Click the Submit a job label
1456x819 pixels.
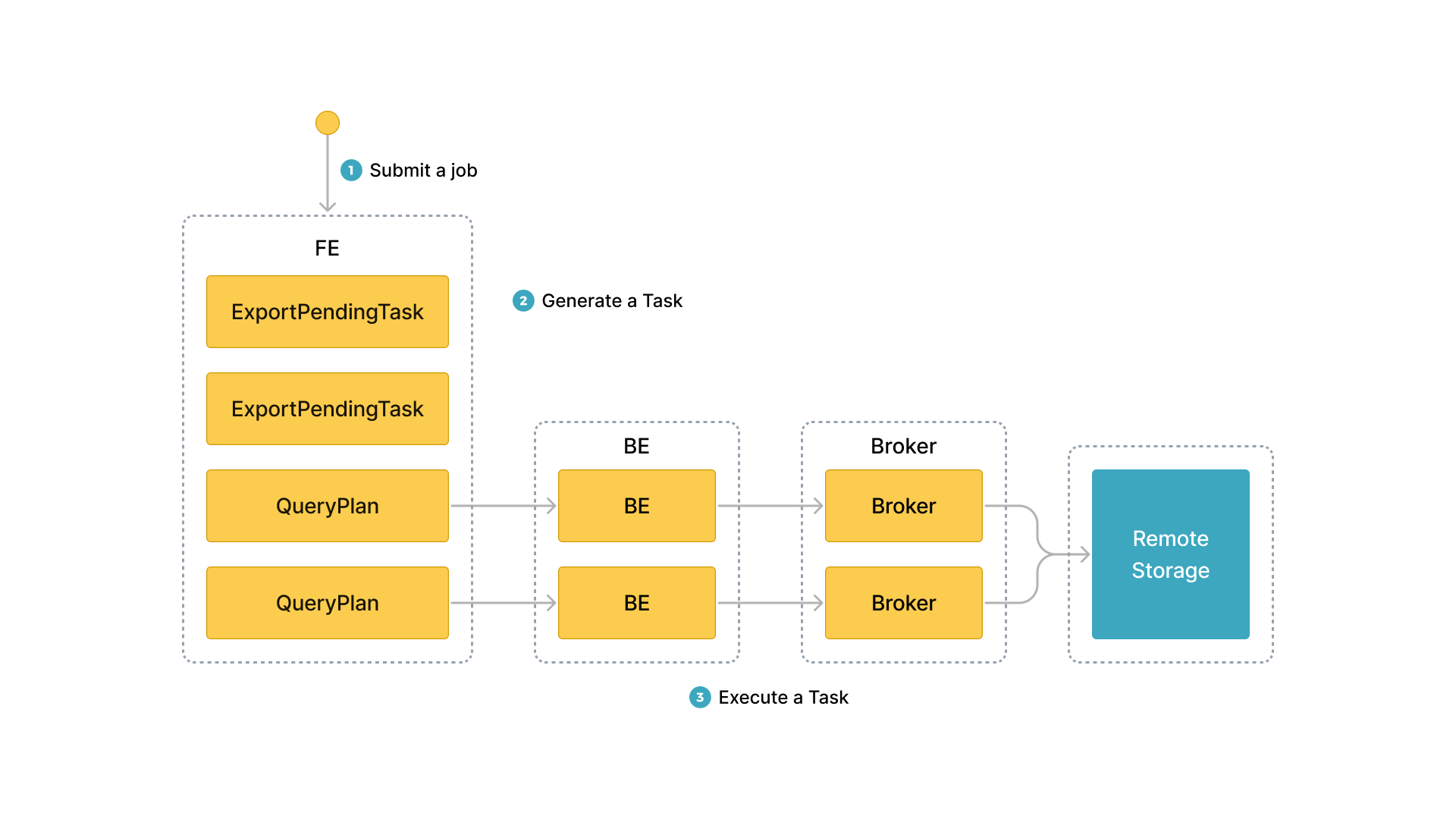tap(423, 171)
